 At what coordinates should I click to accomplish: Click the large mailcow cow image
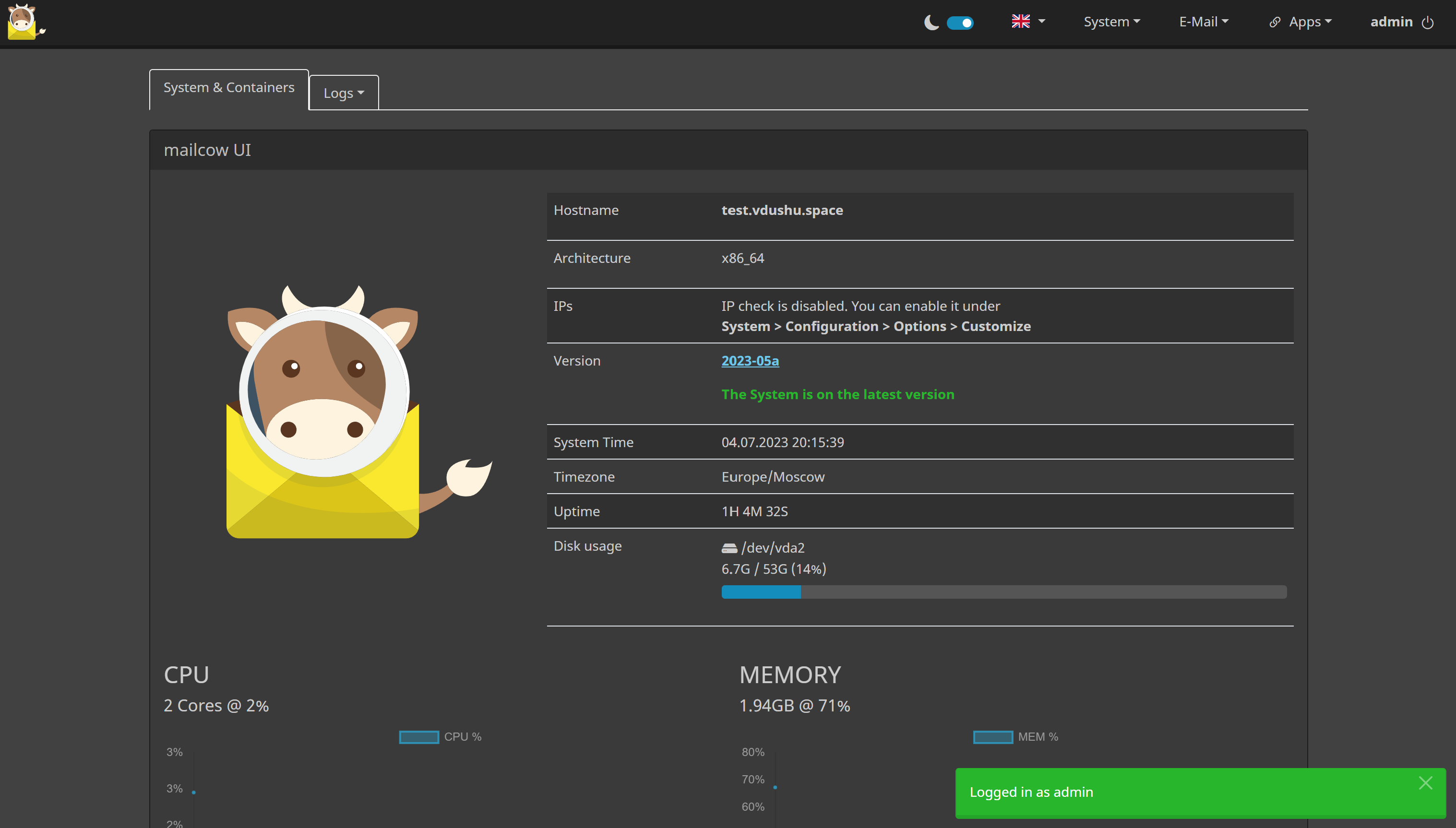(x=359, y=412)
